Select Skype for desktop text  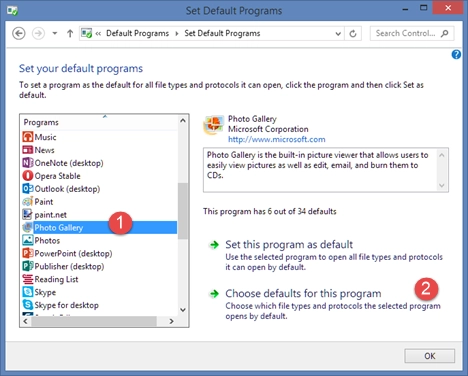point(67,305)
